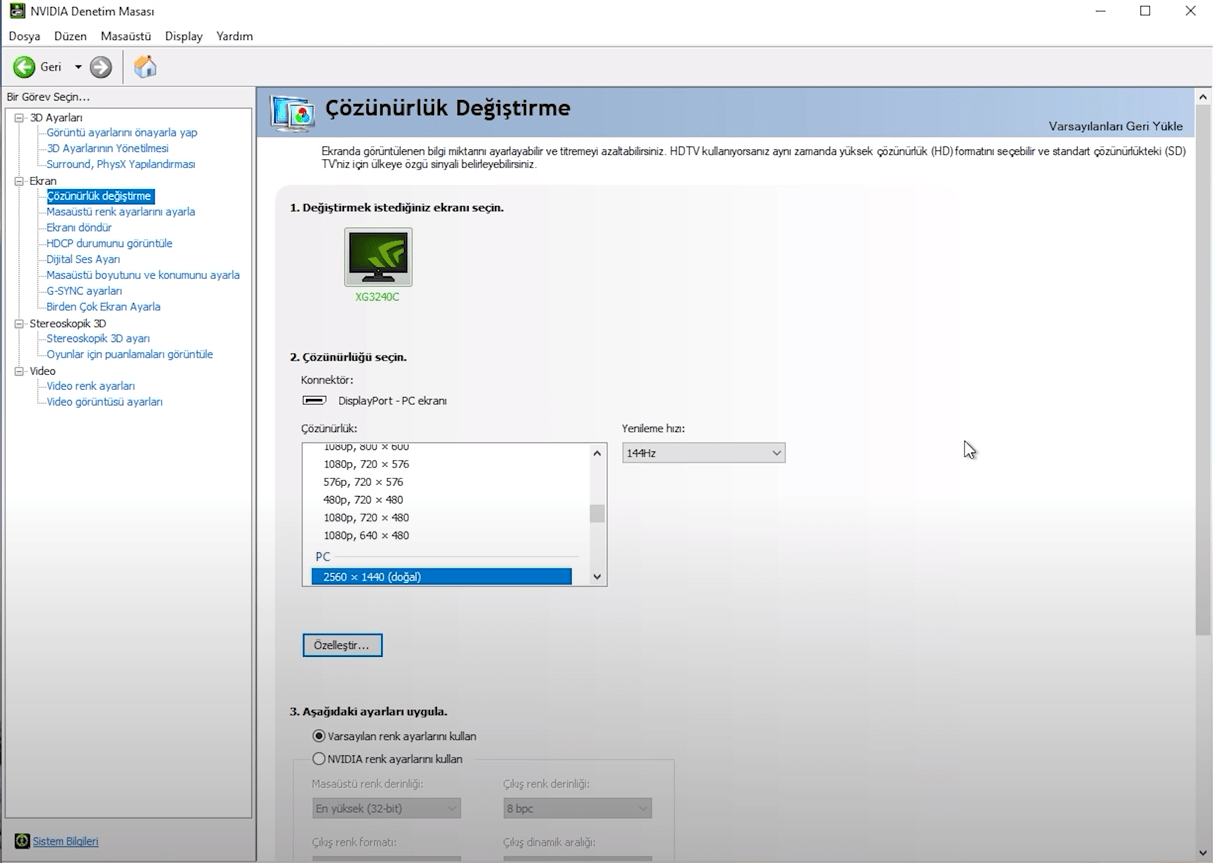Open Video renk ayarları
The width and height of the screenshot is (1213, 863).
click(x=91, y=386)
